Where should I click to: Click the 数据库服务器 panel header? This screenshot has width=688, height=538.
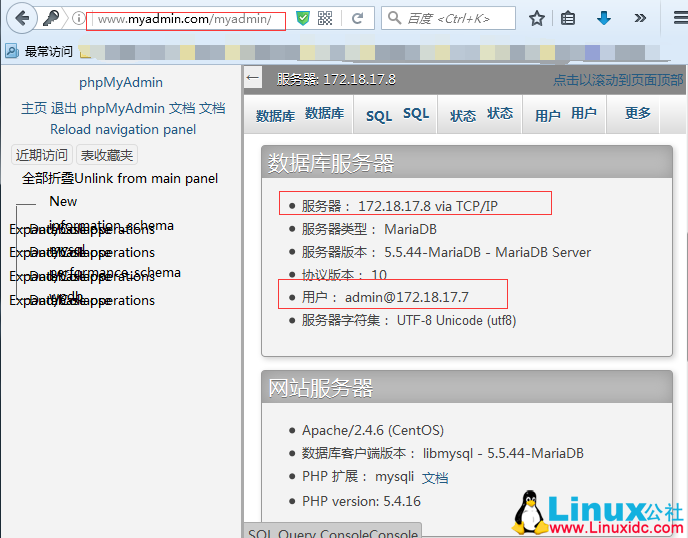467,162
